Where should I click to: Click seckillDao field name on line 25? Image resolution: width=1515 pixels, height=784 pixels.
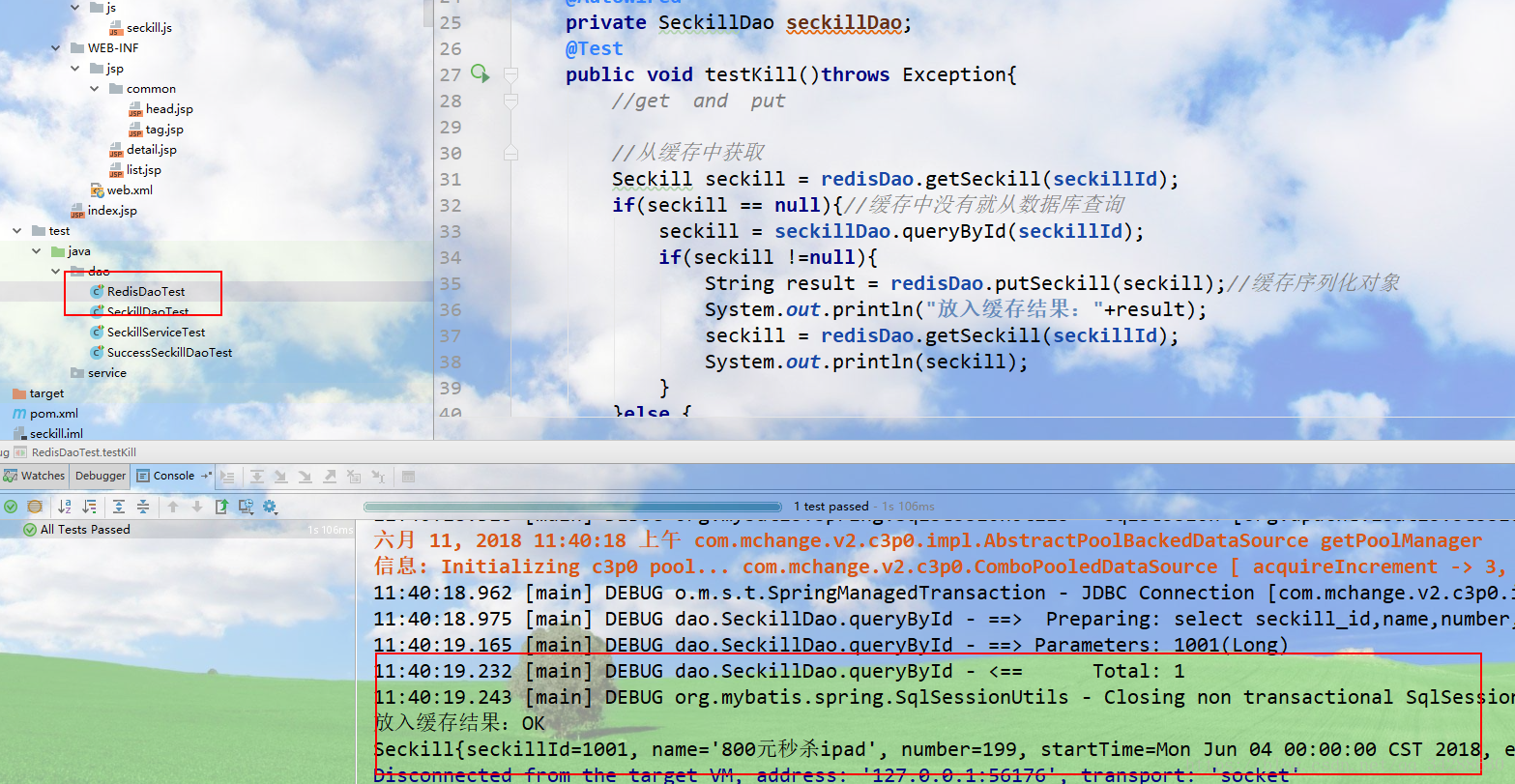coord(843,22)
